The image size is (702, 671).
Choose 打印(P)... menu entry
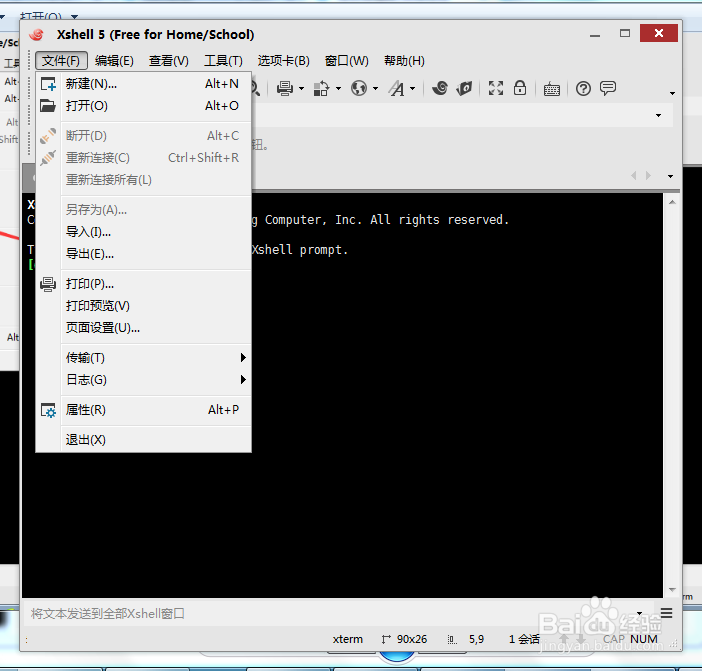click(143, 284)
